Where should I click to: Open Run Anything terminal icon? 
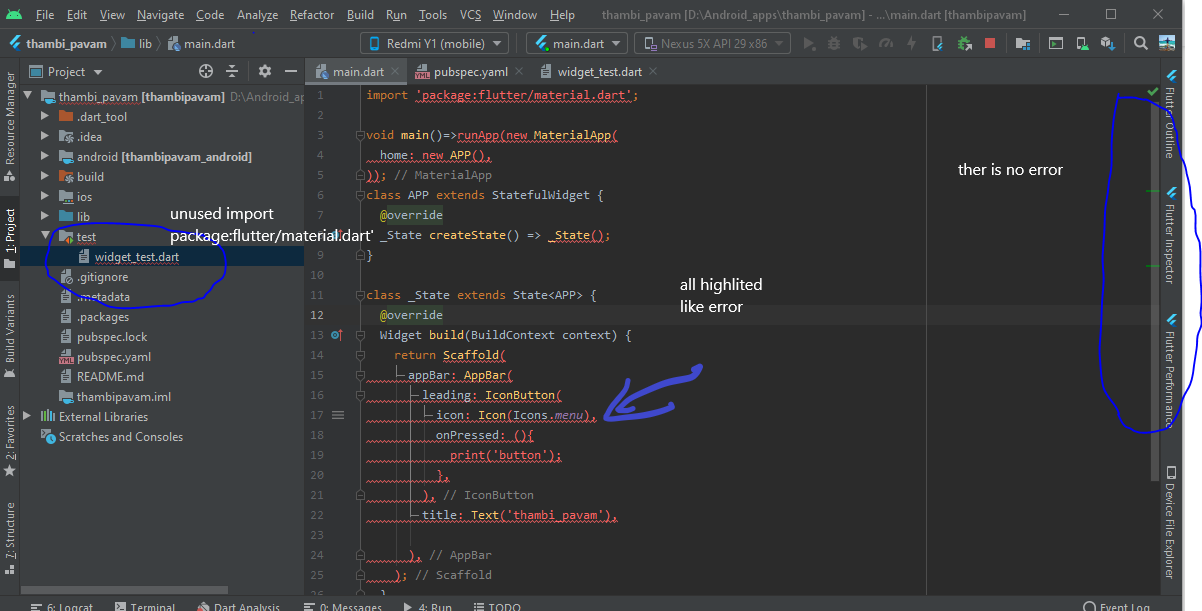point(1056,44)
